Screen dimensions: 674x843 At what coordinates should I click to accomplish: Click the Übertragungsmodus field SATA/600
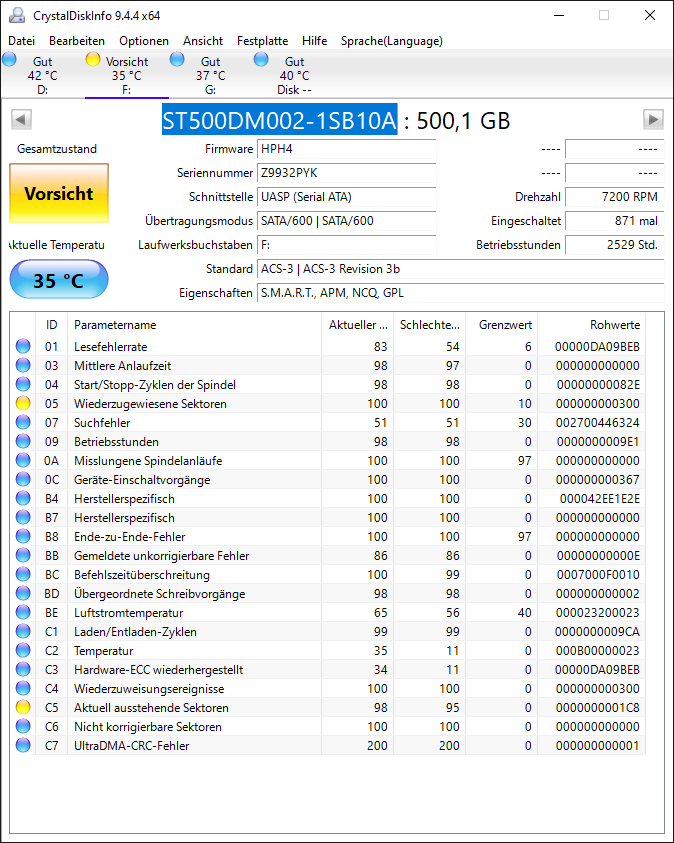click(x=347, y=221)
